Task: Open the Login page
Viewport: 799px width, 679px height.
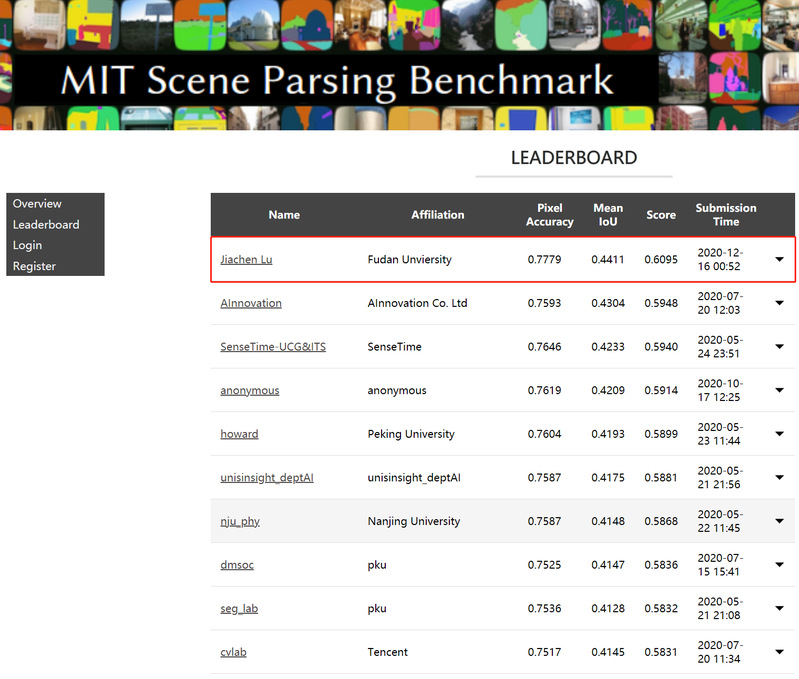Action: click(x=27, y=245)
